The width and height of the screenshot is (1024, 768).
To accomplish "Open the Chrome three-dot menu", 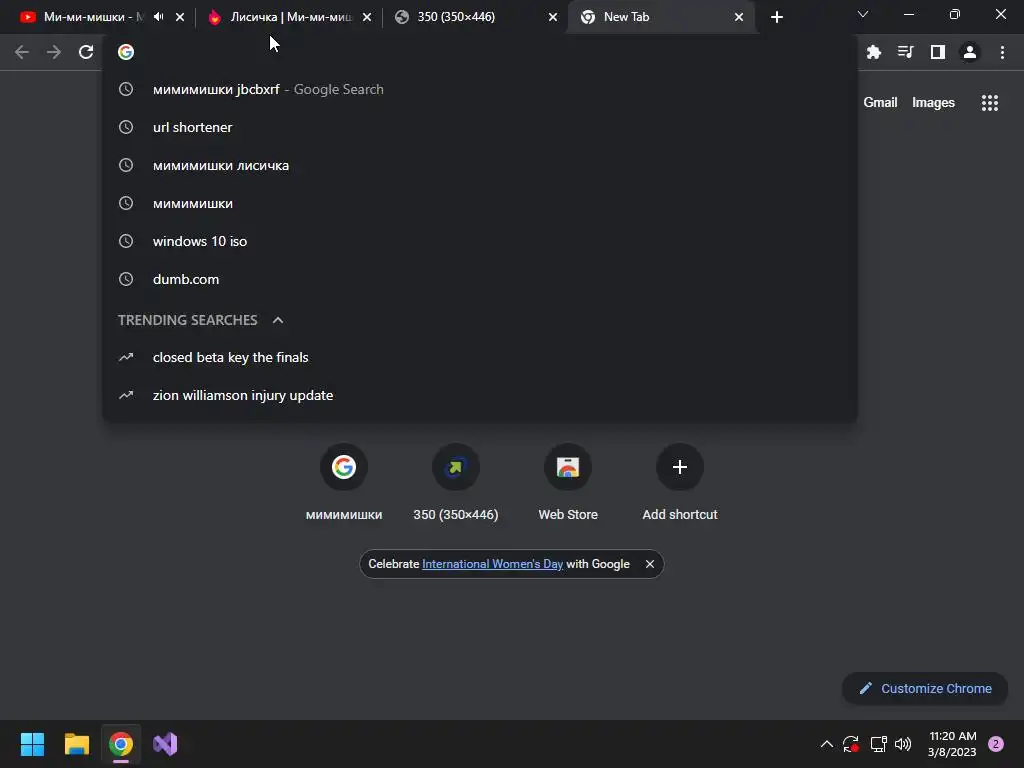I will [1002, 52].
